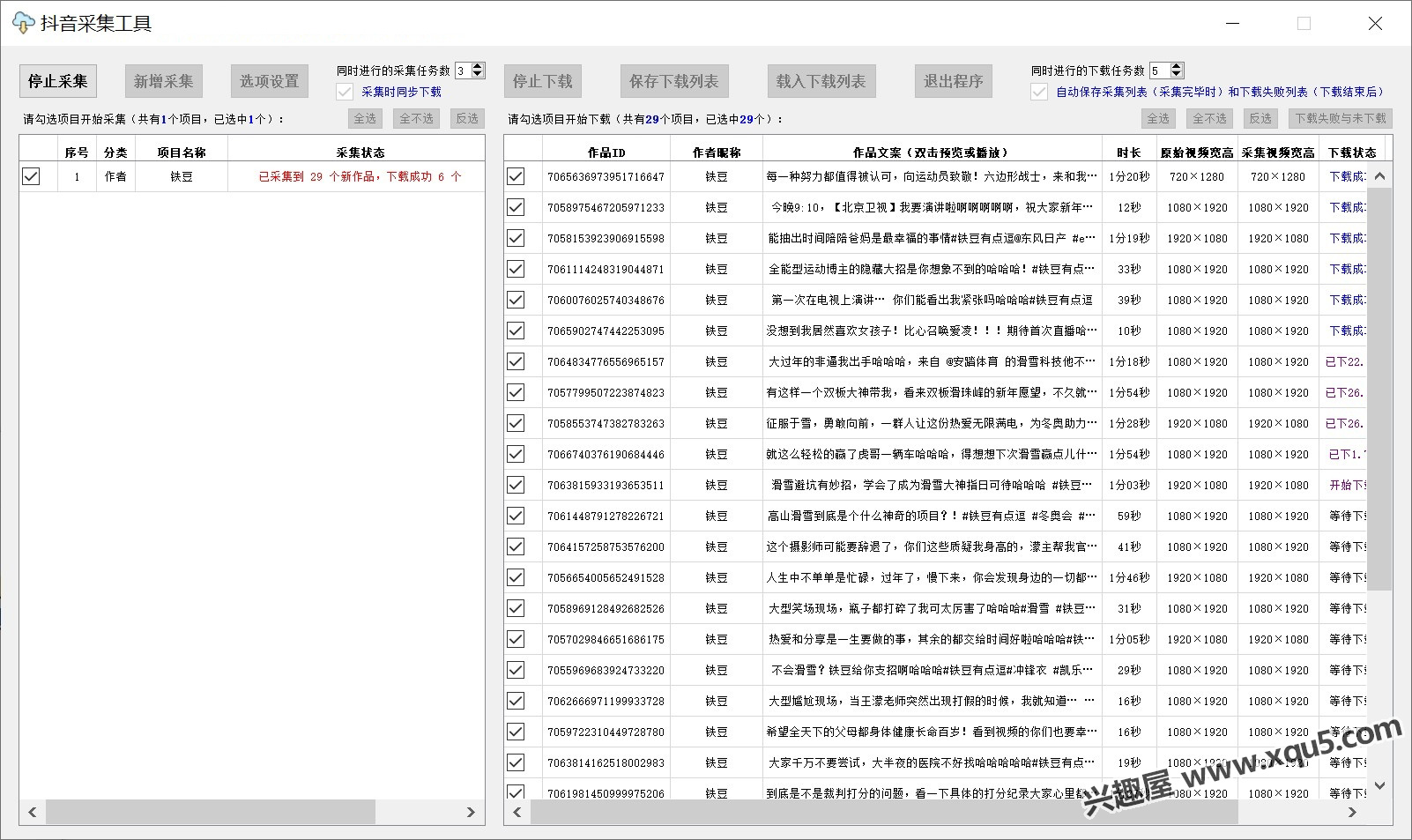The width and height of the screenshot is (1412, 840).
Task: Uncheck checkbox for work 7058975467205971233
Action: pos(516,207)
